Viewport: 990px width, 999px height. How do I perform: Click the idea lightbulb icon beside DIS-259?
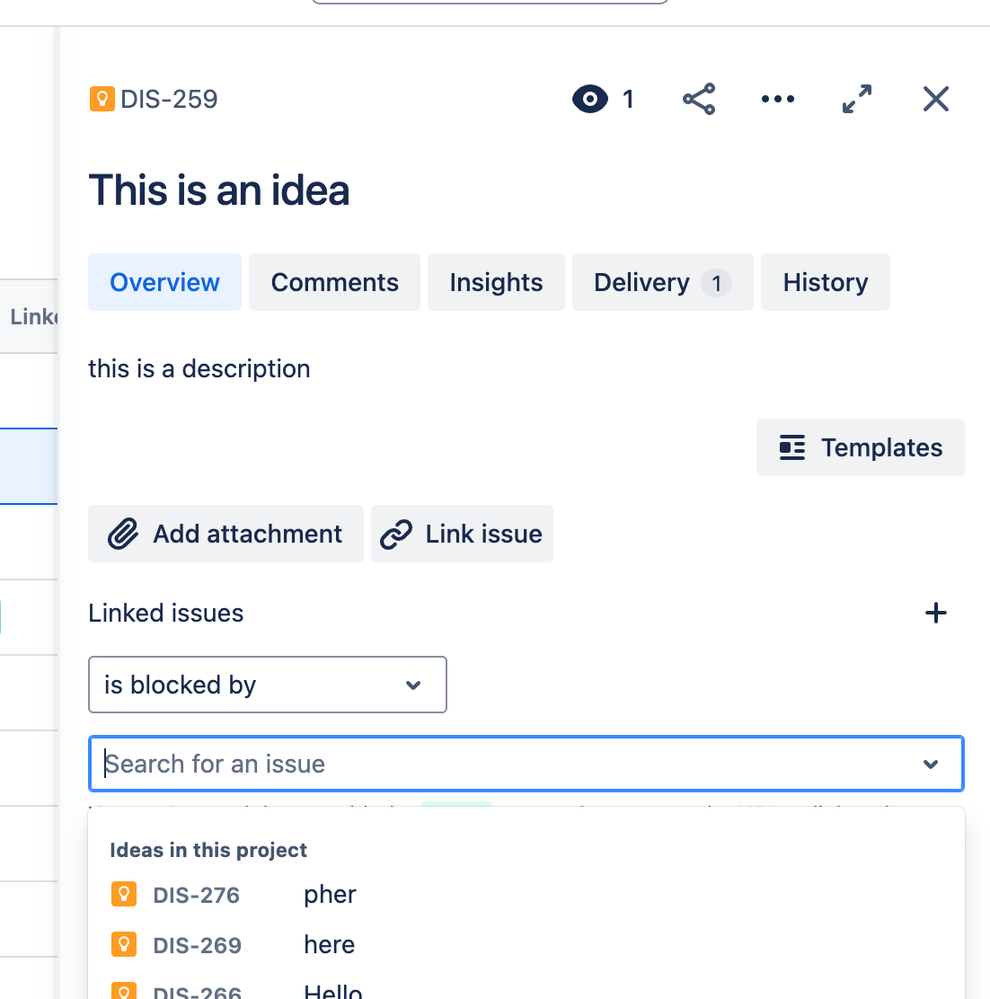point(102,99)
